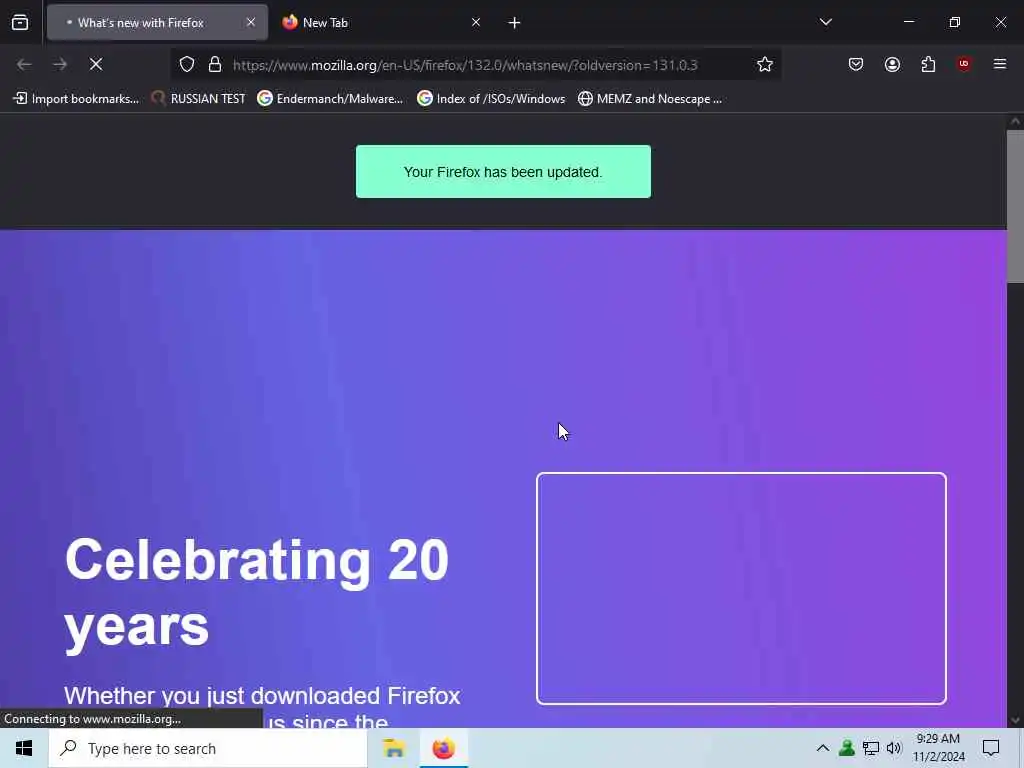This screenshot has height=768, width=1024.
Task: Click Import bookmarks toolbar item
Action: point(76,99)
